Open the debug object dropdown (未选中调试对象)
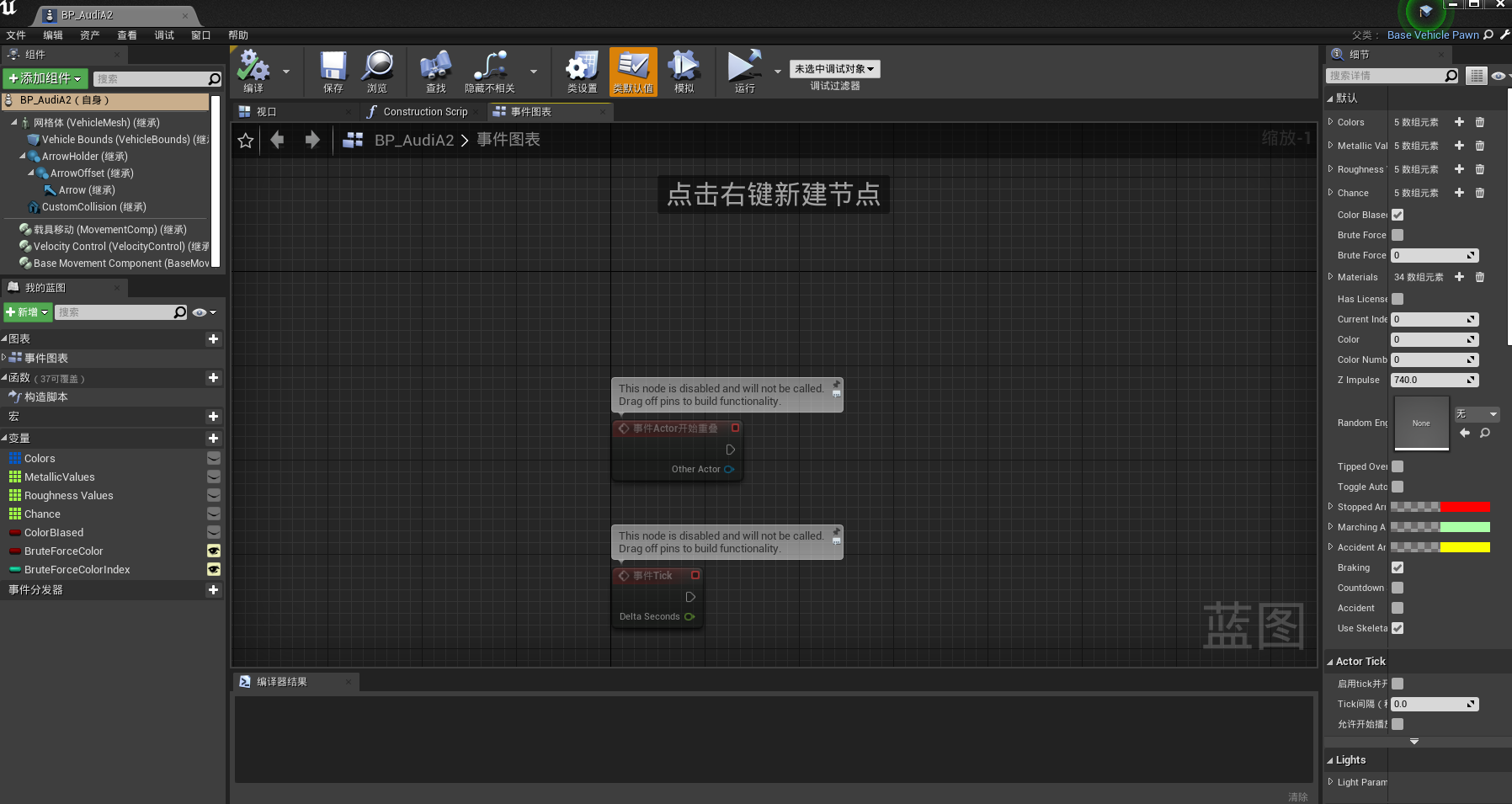 click(834, 69)
